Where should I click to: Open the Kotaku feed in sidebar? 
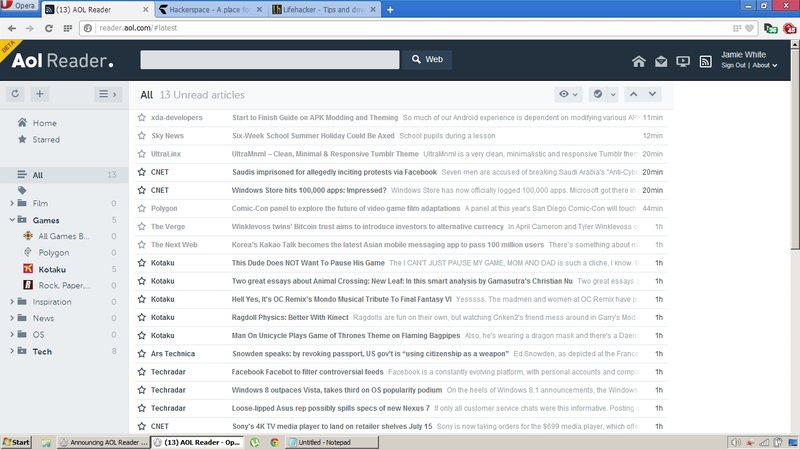tap(52, 269)
